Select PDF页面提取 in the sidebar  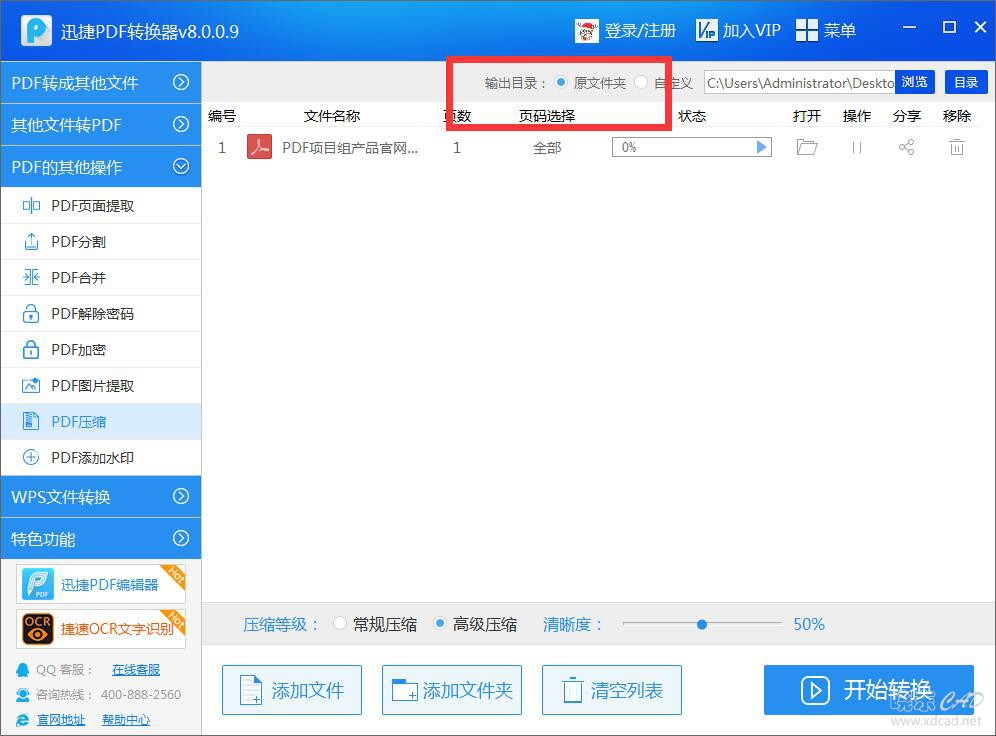pyautogui.click(x=101, y=206)
